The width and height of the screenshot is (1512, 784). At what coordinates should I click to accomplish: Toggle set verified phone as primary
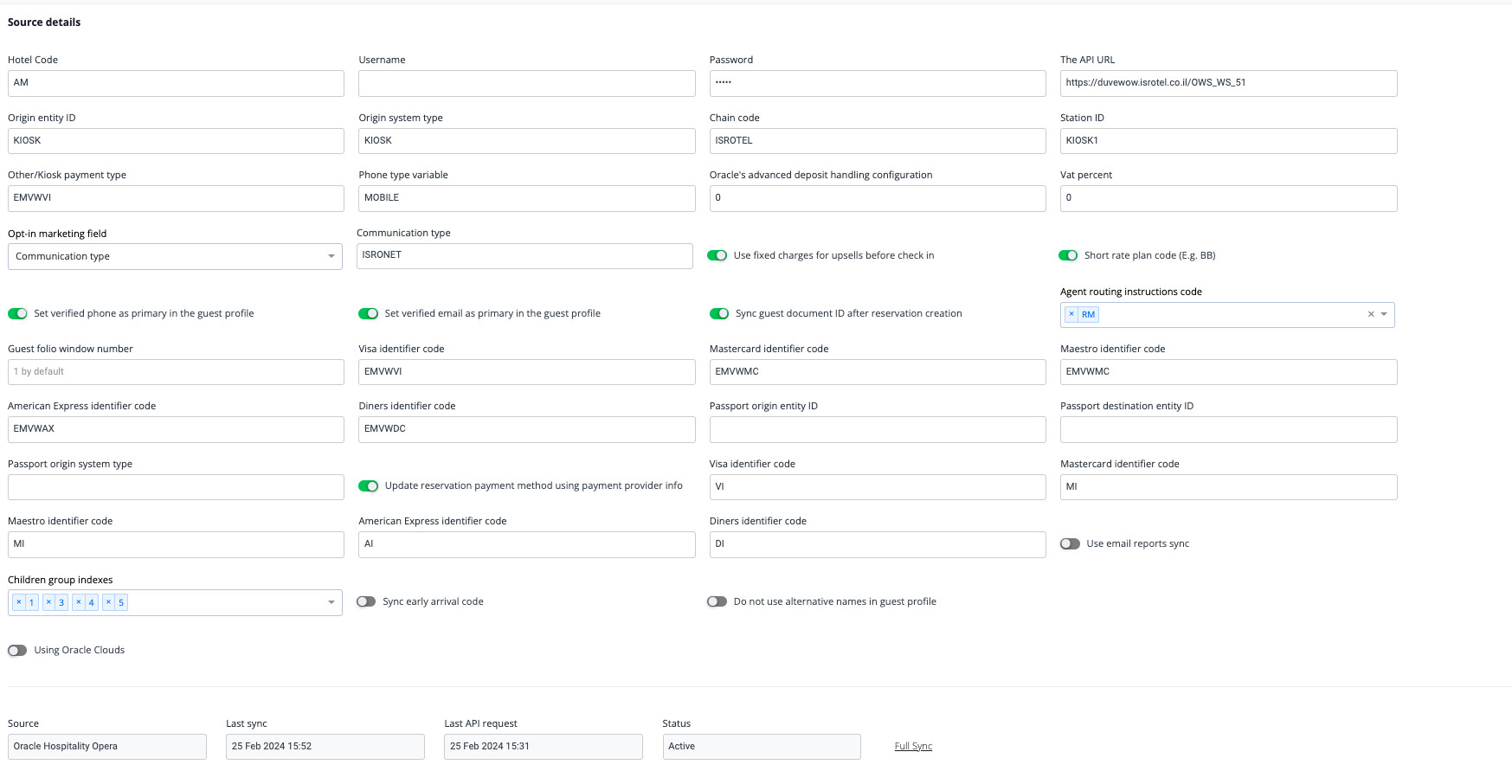point(17,314)
